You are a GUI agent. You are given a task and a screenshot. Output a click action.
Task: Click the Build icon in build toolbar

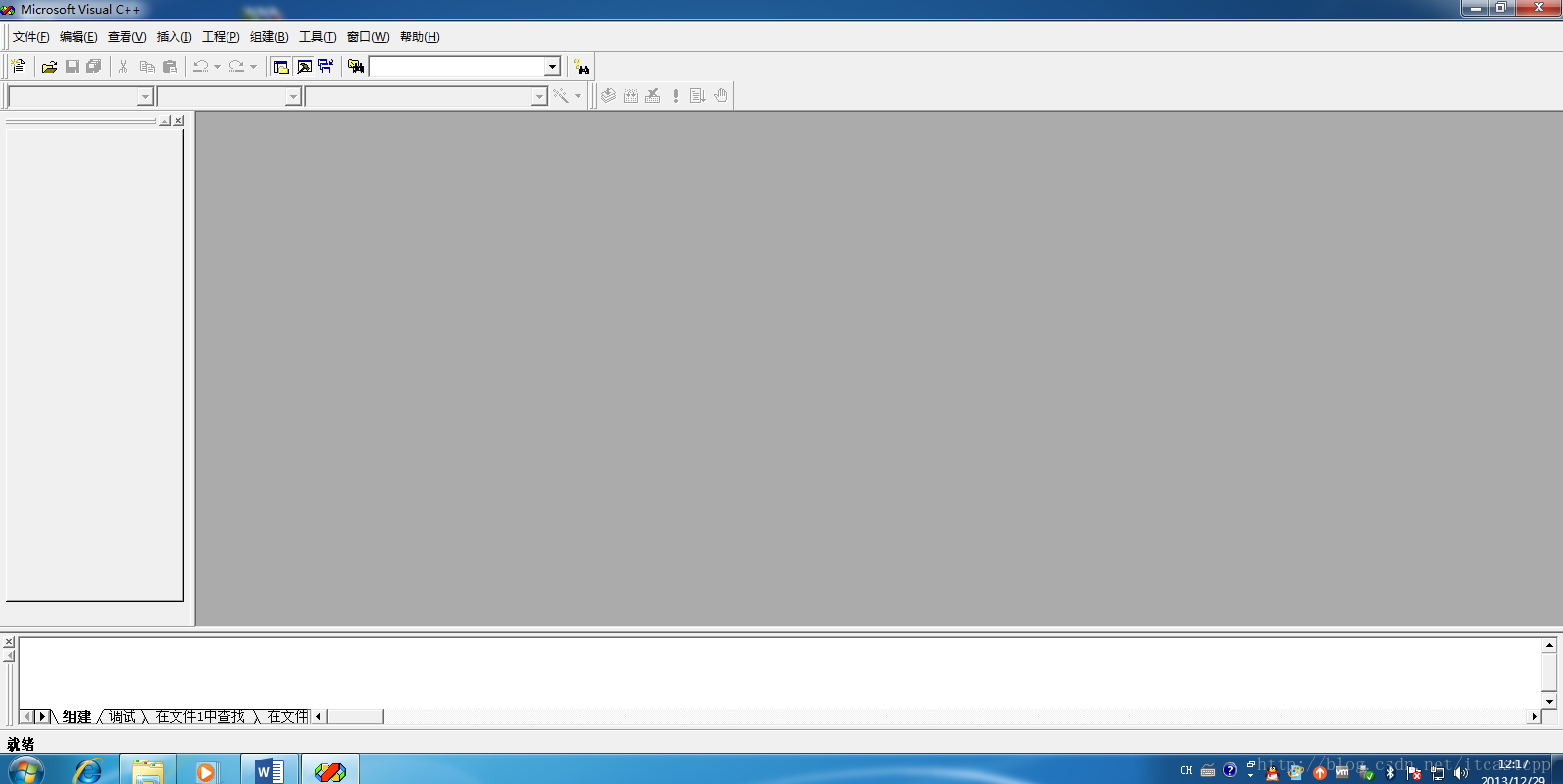[630, 95]
